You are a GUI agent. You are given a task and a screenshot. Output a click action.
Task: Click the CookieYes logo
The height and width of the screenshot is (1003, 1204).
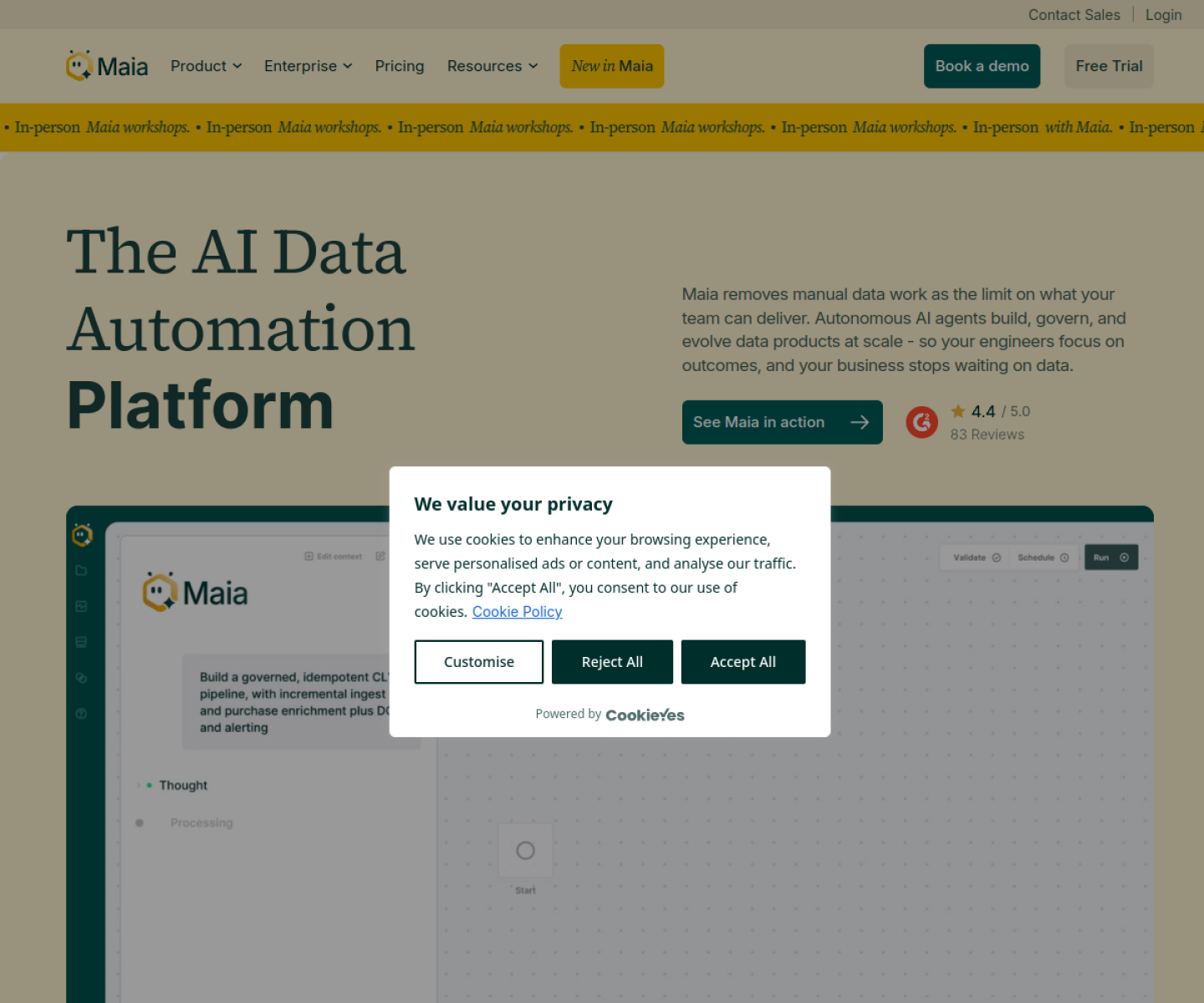coord(645,715)
